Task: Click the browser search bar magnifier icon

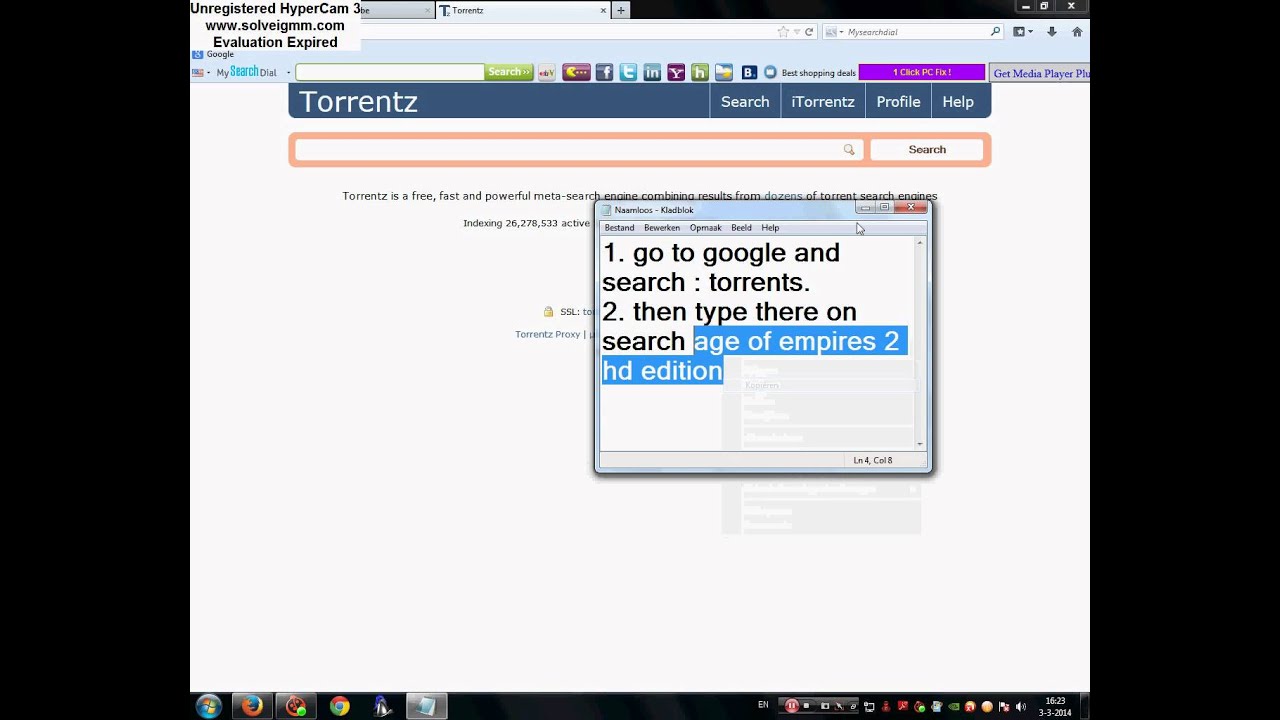Action: tap(995, 31)
